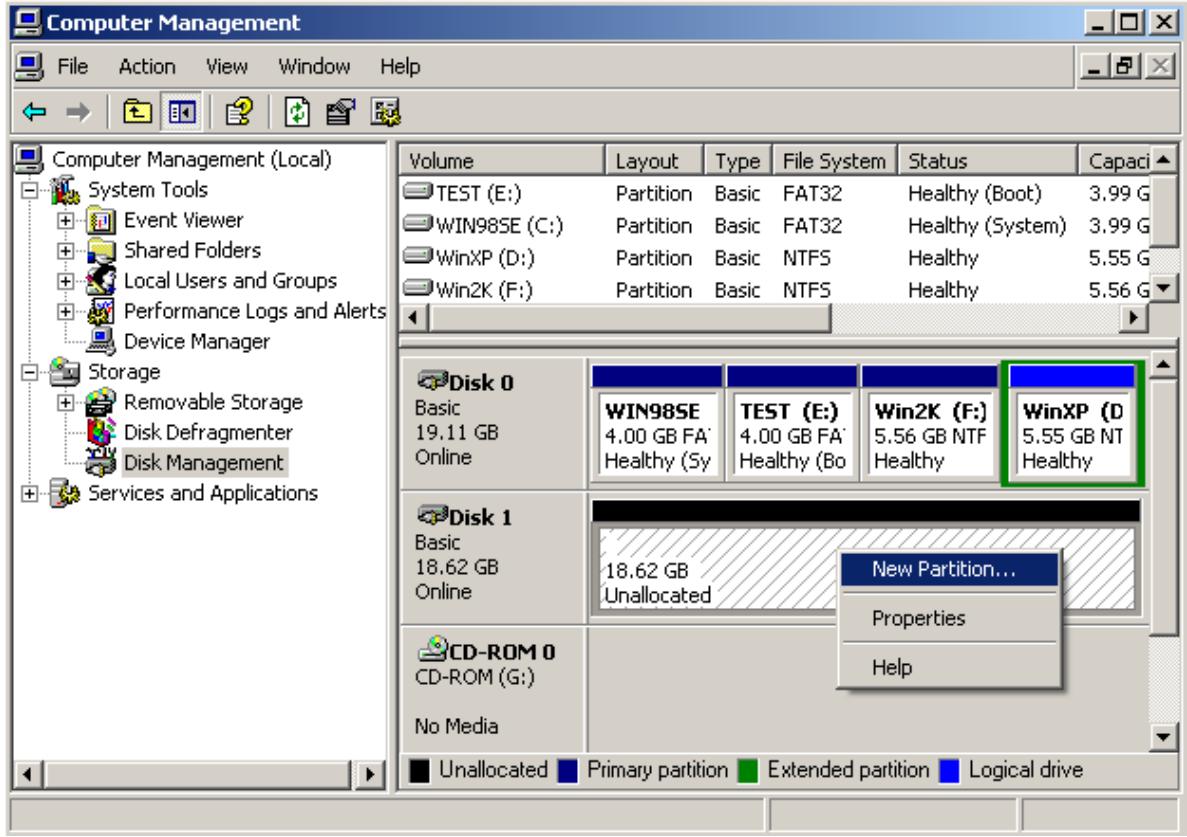Collapse the Storage tree node
The width and height of the screenshot is (1187, 837).
(30, 372)
